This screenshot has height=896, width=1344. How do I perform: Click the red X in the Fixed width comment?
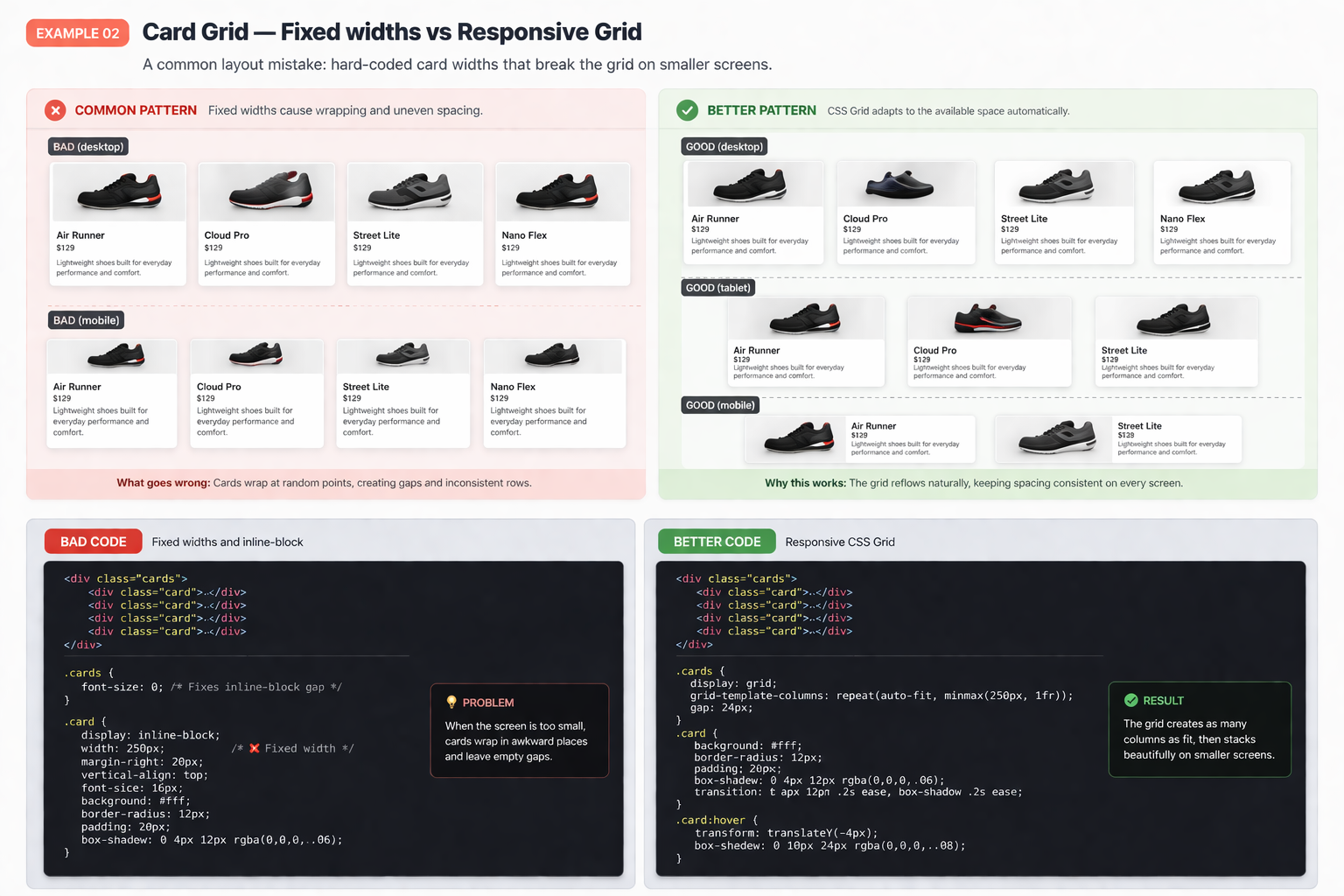pos(255,748)
